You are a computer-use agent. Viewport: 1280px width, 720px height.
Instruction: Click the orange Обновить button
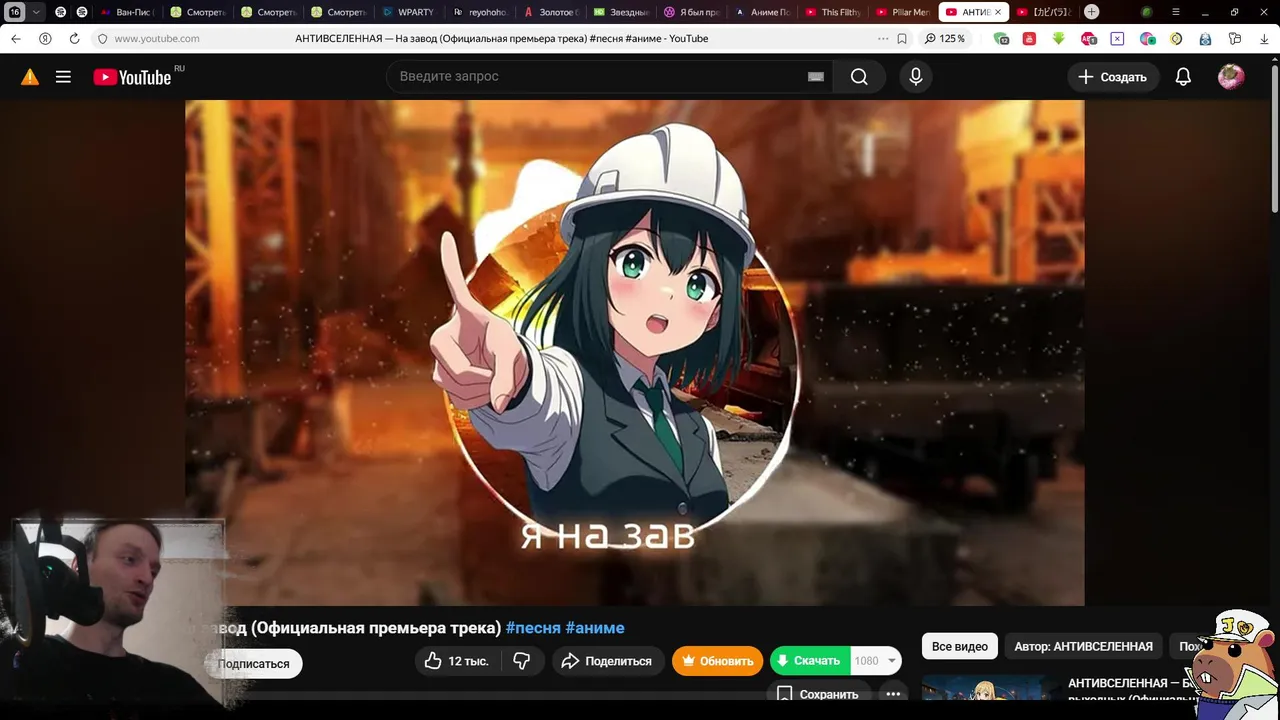[x=718, y=661]
